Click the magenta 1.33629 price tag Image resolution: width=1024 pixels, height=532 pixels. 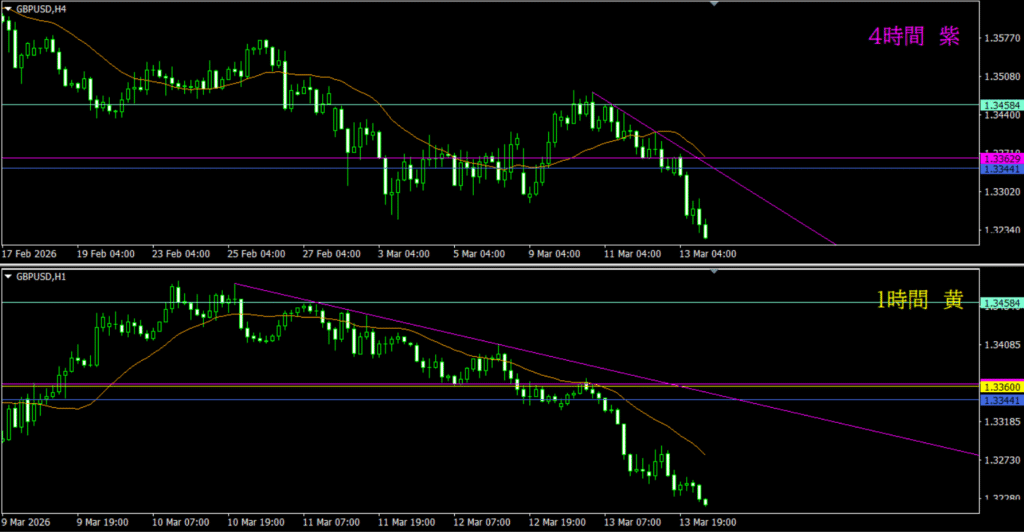[1001, 158]
